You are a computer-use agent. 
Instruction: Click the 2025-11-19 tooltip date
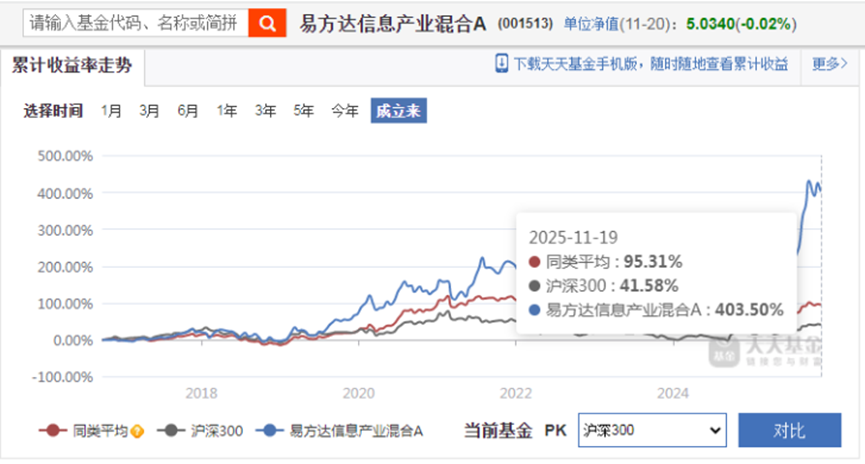(x=573, y=238)
